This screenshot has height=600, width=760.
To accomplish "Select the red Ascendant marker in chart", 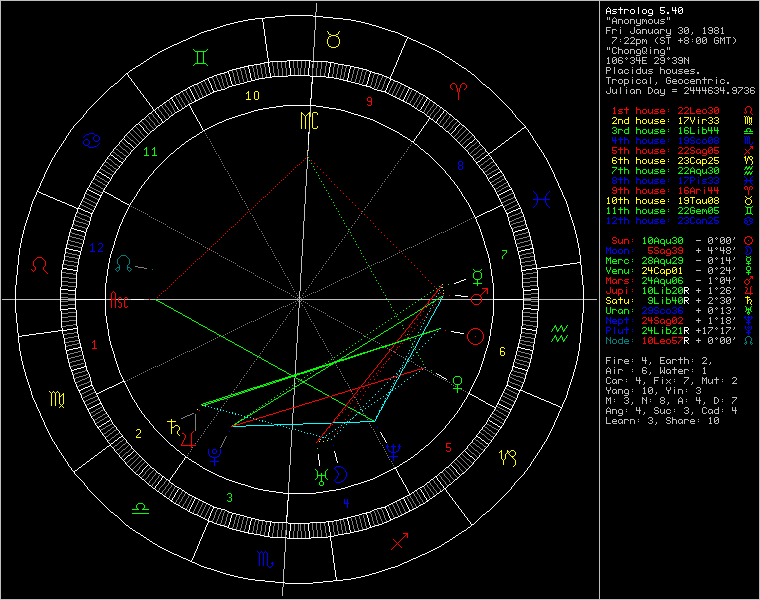I will click(119, 299).
